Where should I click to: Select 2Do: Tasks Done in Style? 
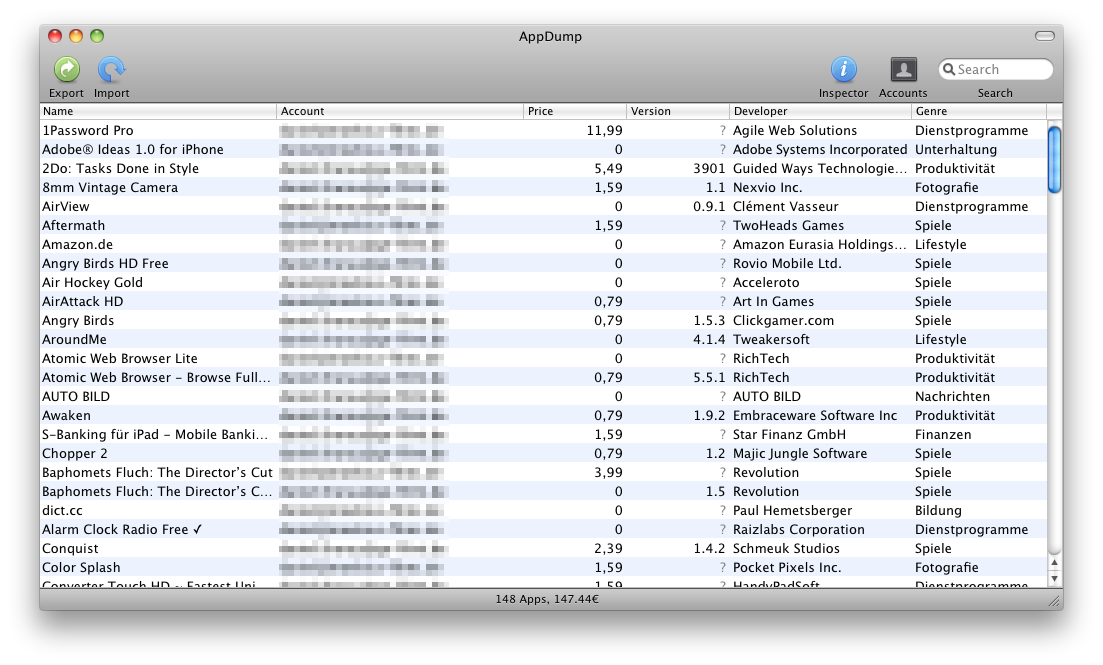[543, 168]
